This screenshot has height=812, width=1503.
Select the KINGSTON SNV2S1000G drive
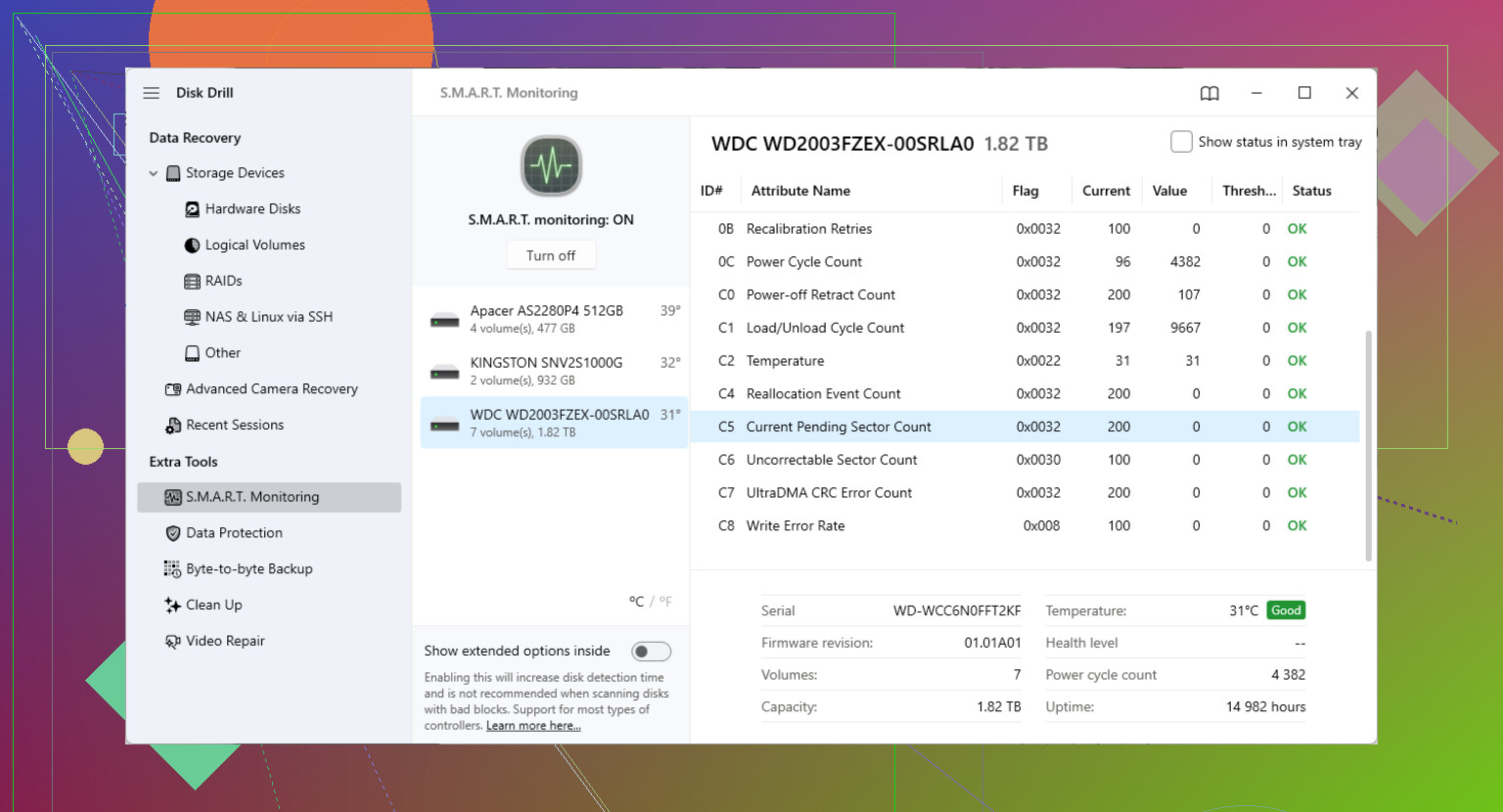(x=555, y=371)
